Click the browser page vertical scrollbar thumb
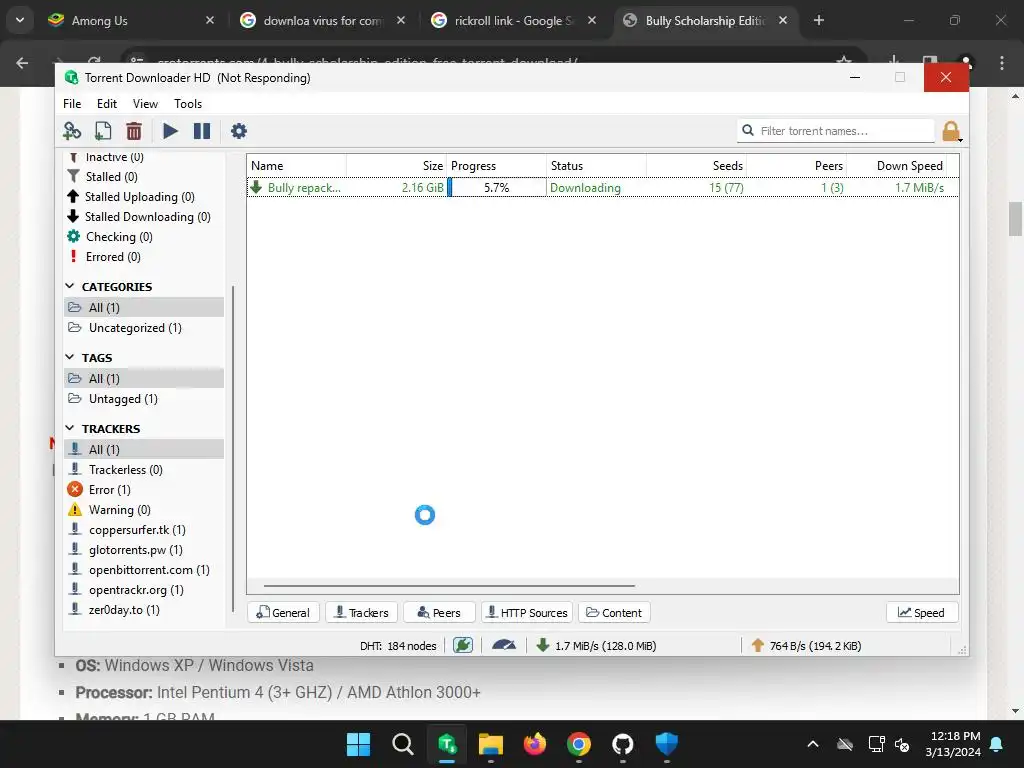This screenshot has height=768, width=1024. [x=1015, y=219]
